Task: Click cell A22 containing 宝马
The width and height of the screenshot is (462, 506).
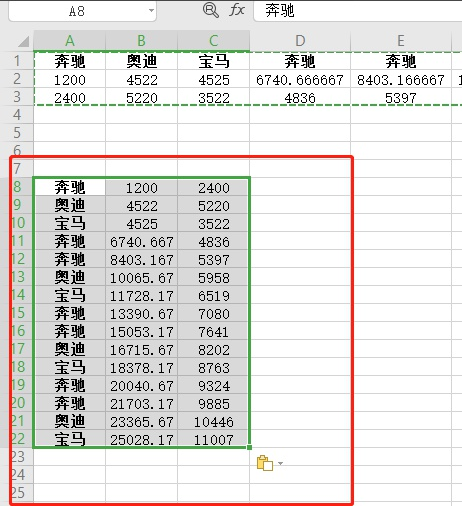Action: 69,439
